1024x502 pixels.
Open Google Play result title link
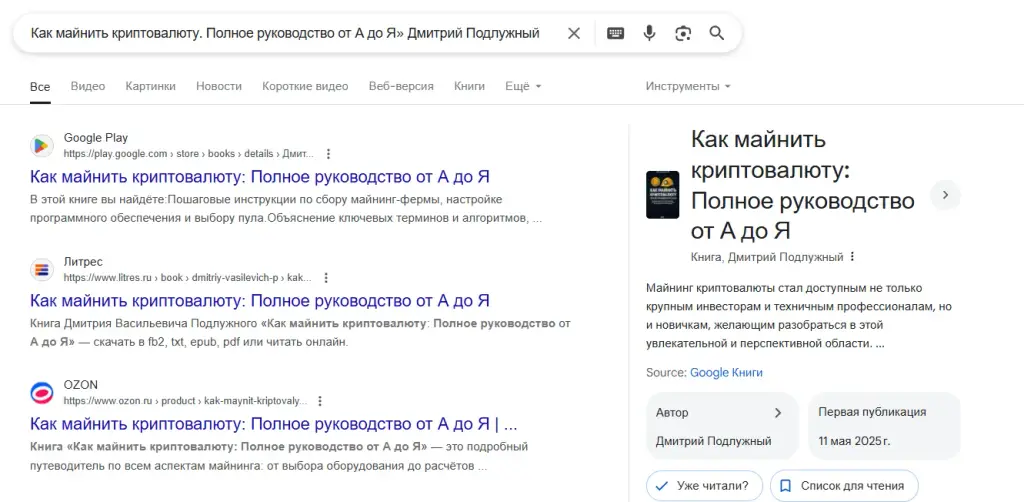[260, 177]
